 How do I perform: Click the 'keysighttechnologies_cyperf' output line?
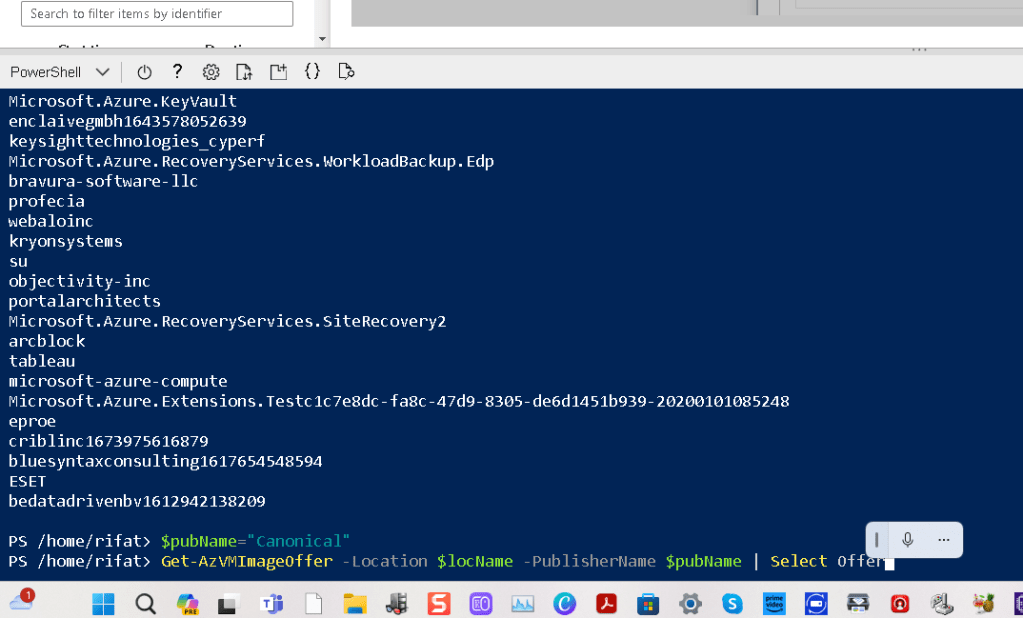pyautogui.click(x=137, y=141)
